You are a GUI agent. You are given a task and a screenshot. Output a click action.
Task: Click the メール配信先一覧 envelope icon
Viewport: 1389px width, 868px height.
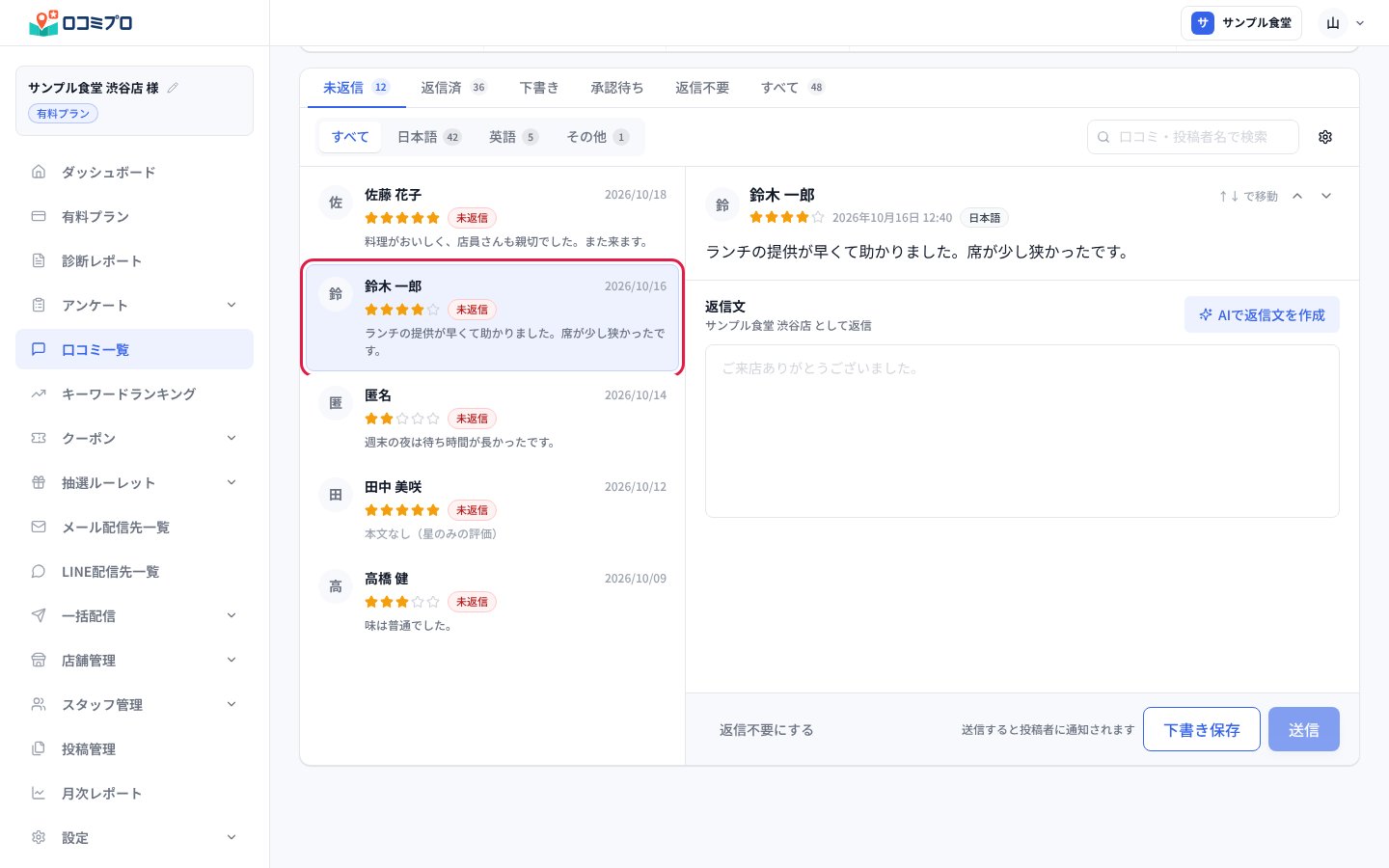pyautogui.click(x=39, y=527)
